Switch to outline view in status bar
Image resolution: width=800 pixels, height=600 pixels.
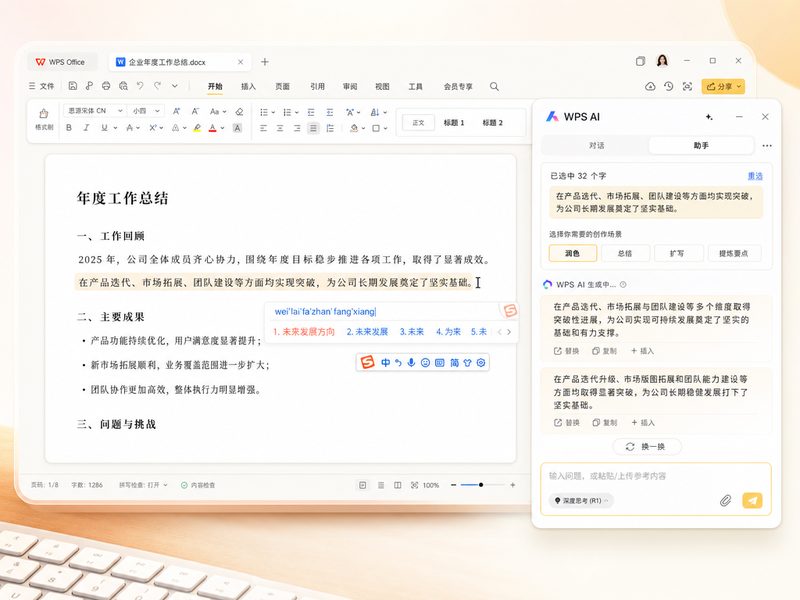coord(381,485)
